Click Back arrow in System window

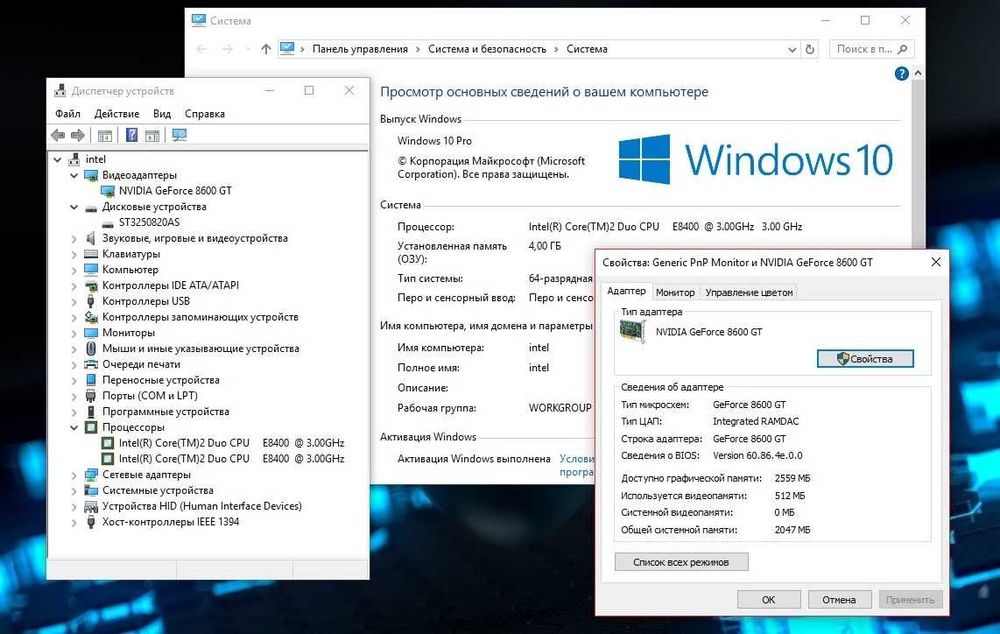(x=202, y=49)
